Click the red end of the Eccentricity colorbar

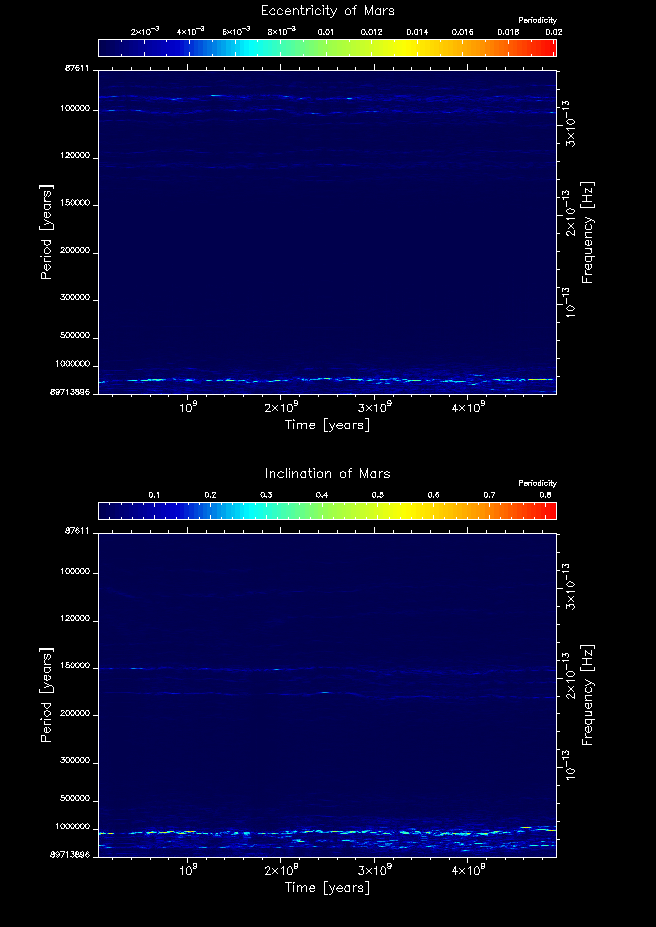[551, 48]
